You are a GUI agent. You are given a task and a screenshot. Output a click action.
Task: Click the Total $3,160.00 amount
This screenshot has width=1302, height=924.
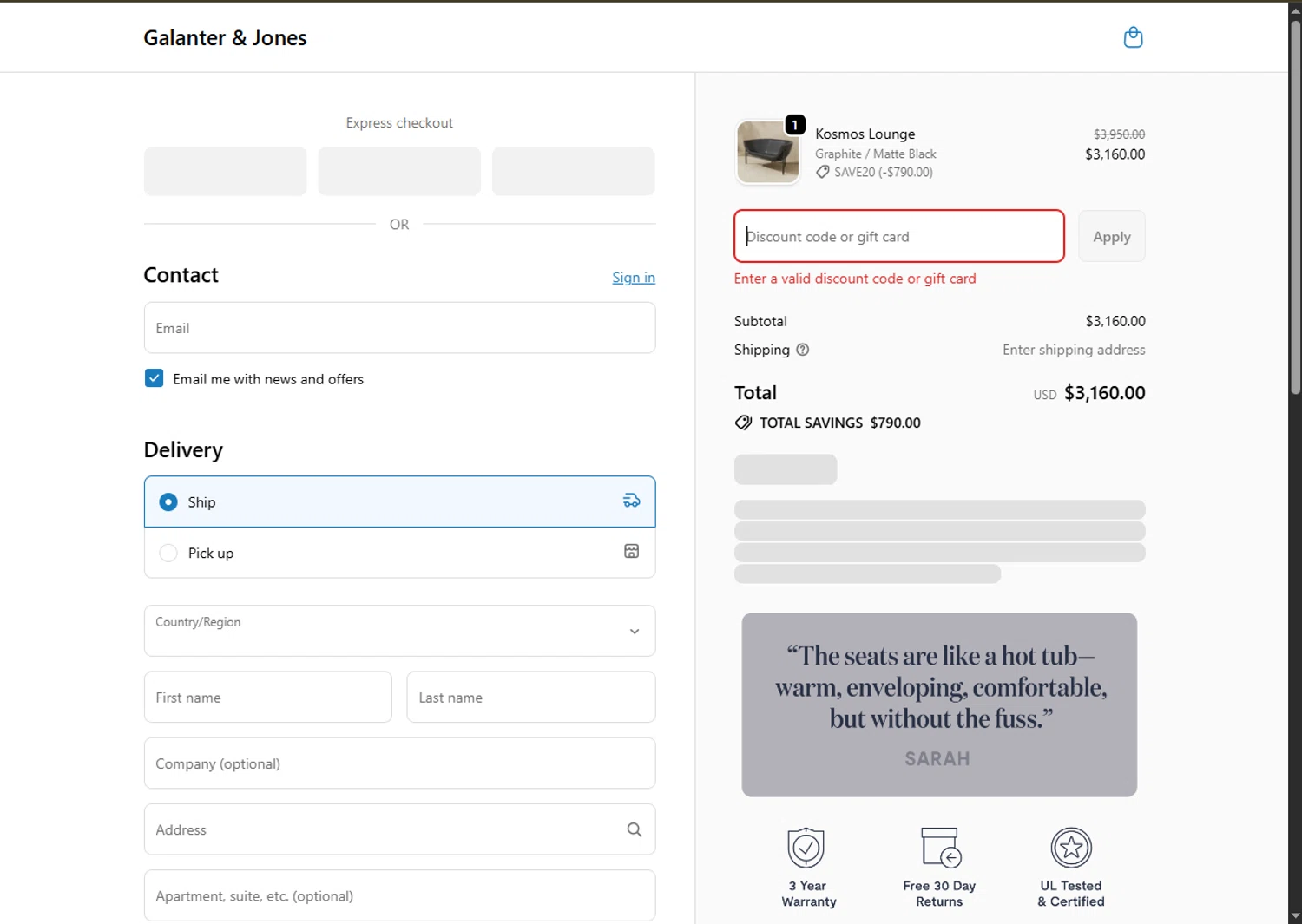(x=1104, y=393)
